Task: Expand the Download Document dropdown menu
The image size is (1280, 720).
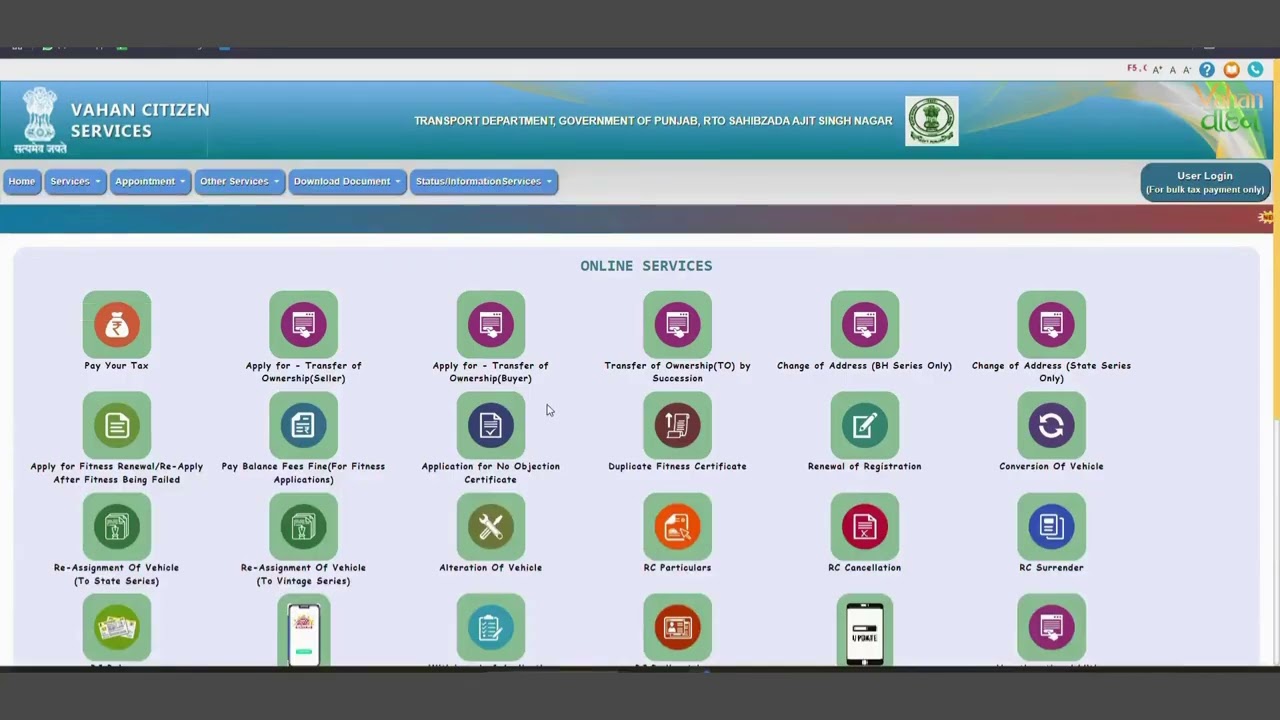Action: click(x=347, y=181)
